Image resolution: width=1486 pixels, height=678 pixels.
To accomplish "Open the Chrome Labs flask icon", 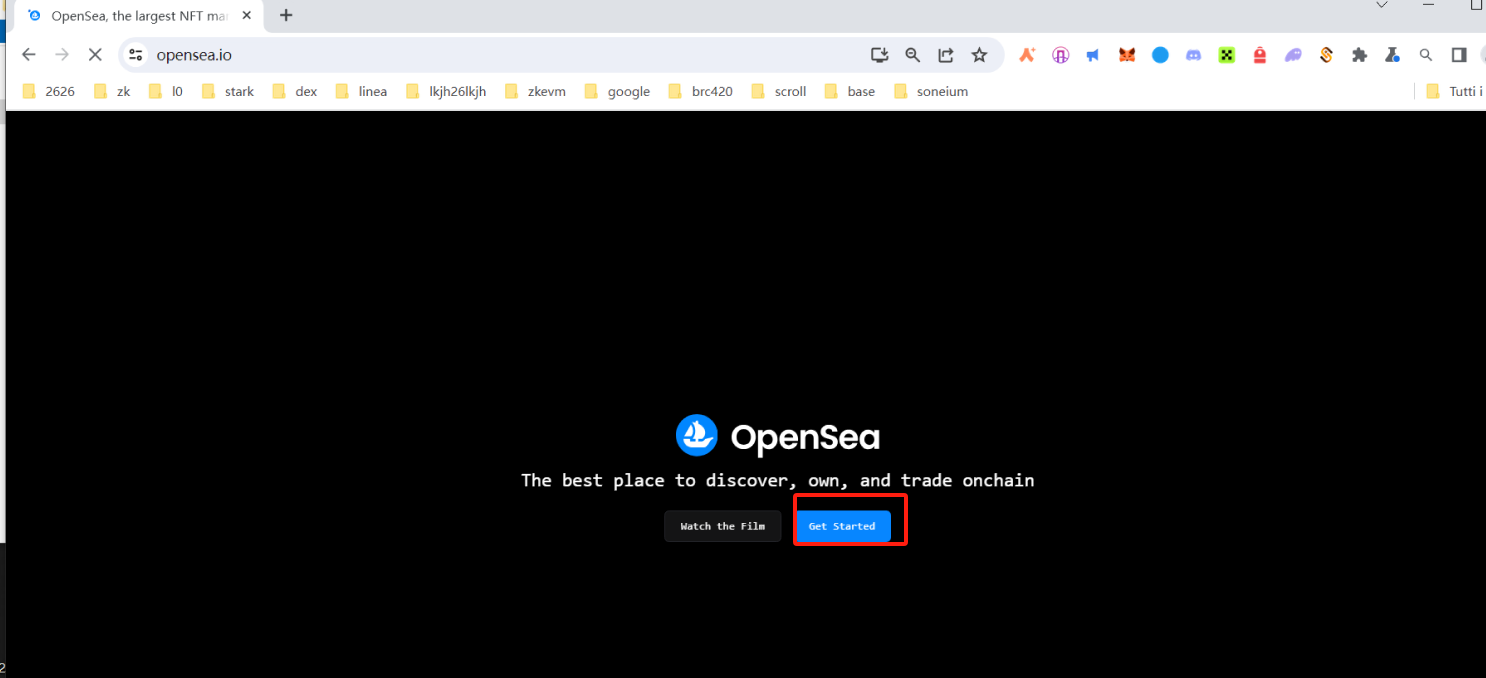I will (x=1393, y=55).
